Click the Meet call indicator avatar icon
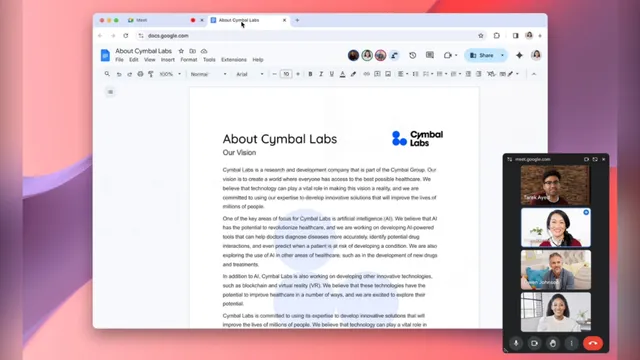 [x=394, y=55]
